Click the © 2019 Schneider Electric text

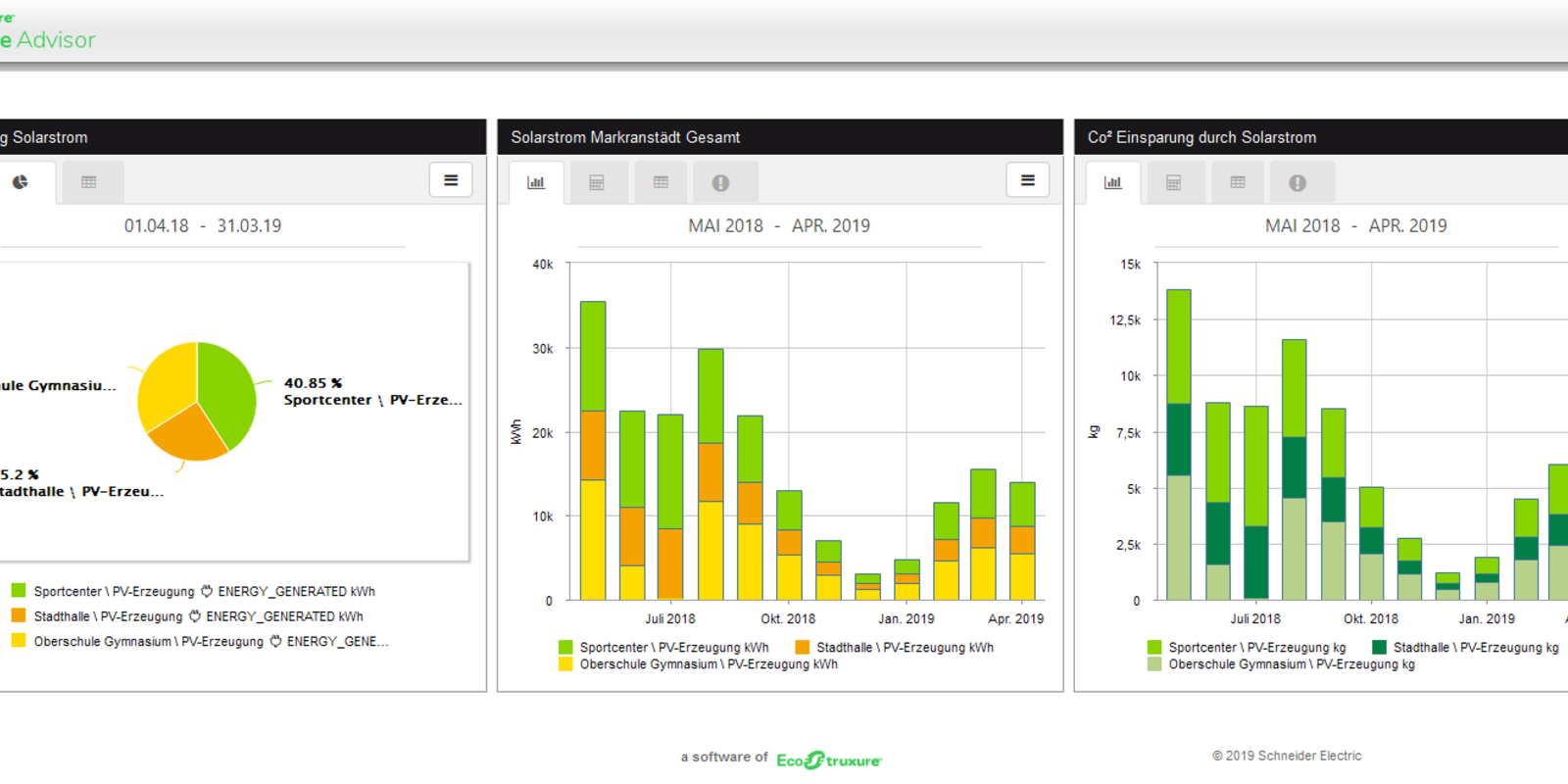pos(1287,756)
